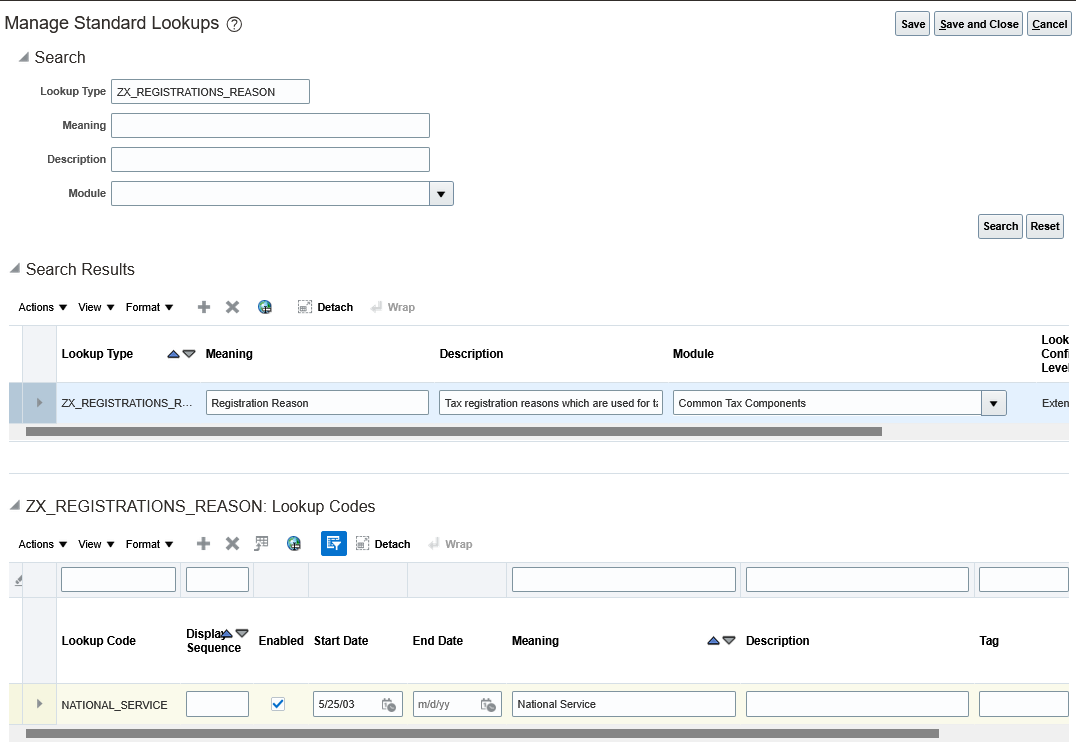
Task: Edit NATIONAL_SERVICE display sequence field
Action: click(x=217, y=704)
